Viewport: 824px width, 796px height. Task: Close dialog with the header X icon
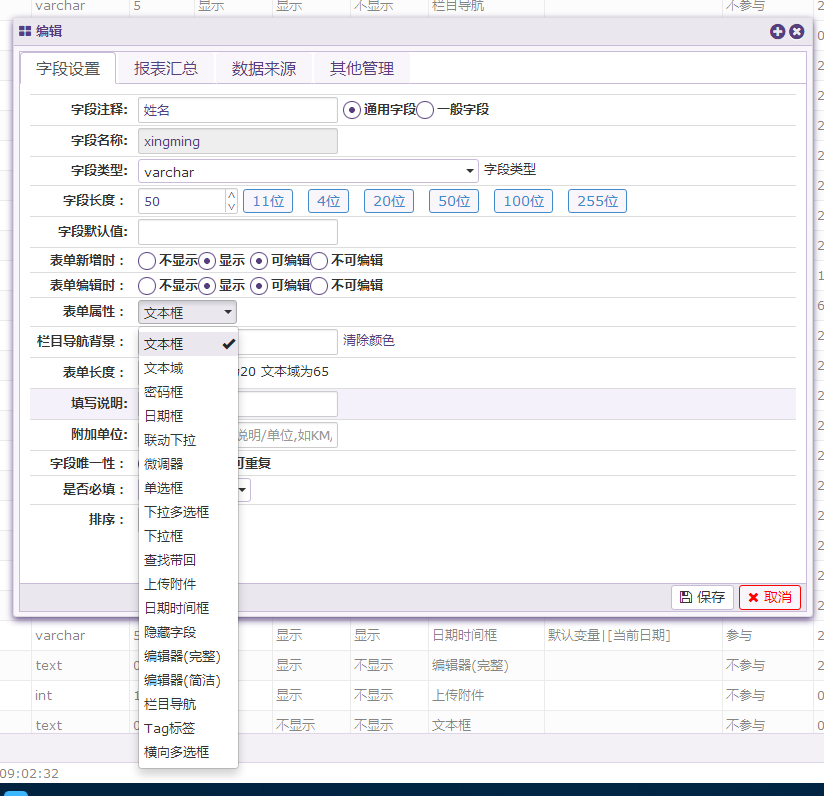point(797,32)
